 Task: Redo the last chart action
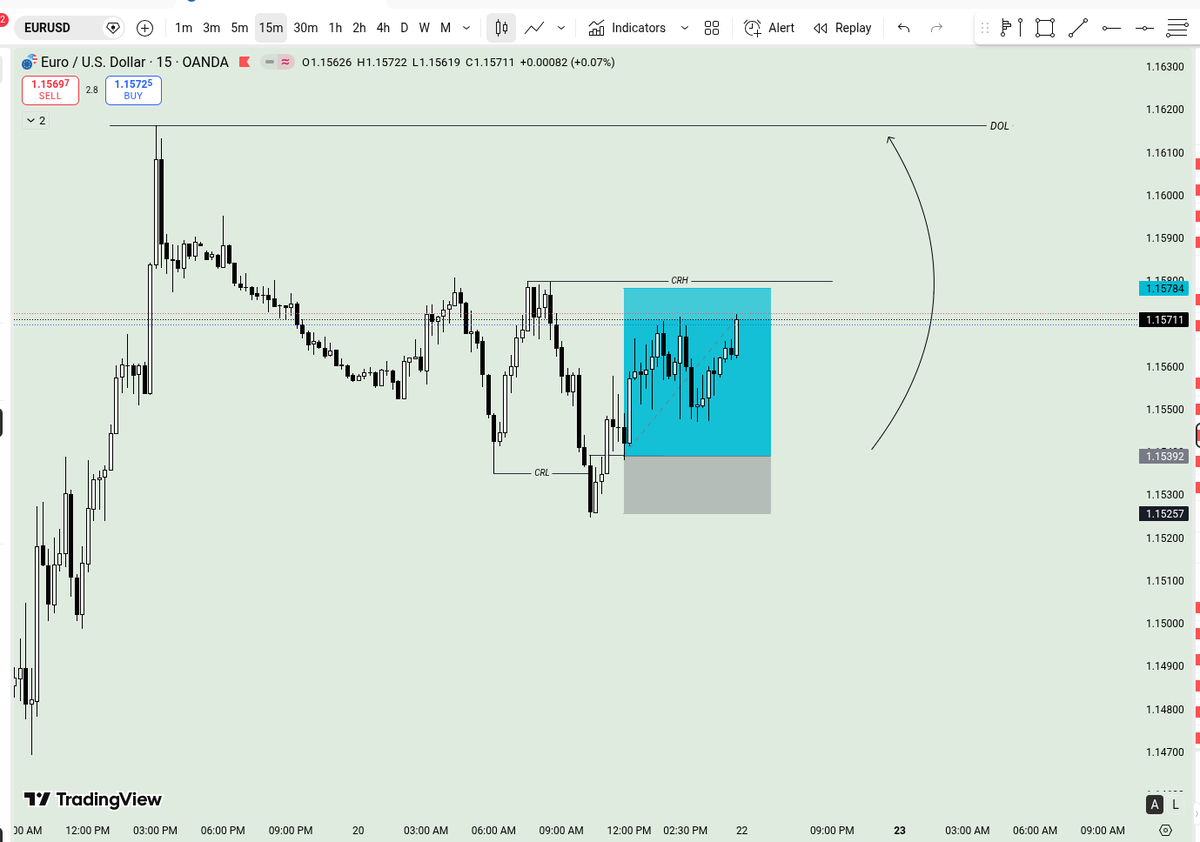pyautogui.click(x=937, y=28)
